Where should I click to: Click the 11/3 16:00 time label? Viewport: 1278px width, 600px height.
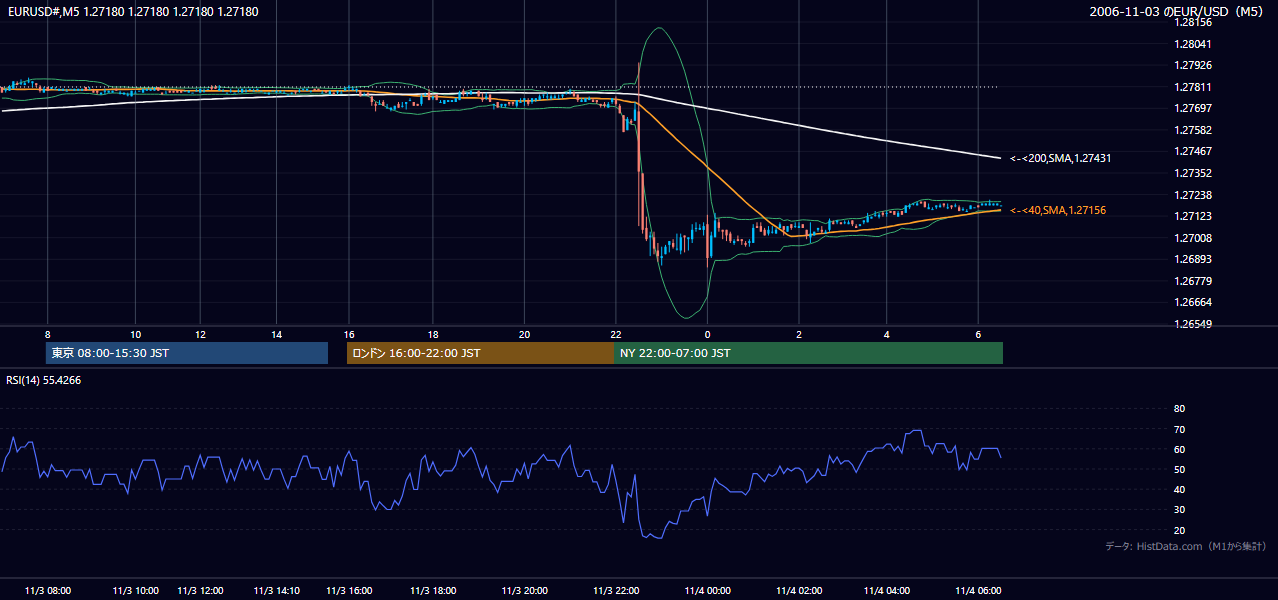tap(348, 590)
